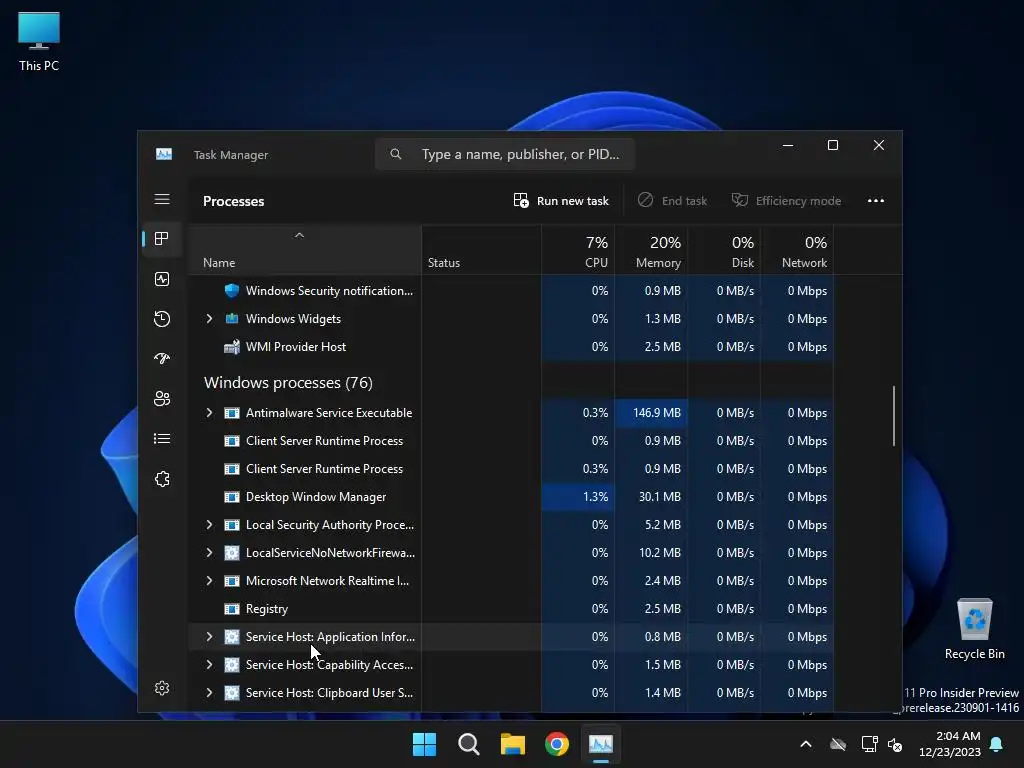Expand the Windows Widgets process group
The height and width of the screenshot is (768, 1024).
point(209,319)
